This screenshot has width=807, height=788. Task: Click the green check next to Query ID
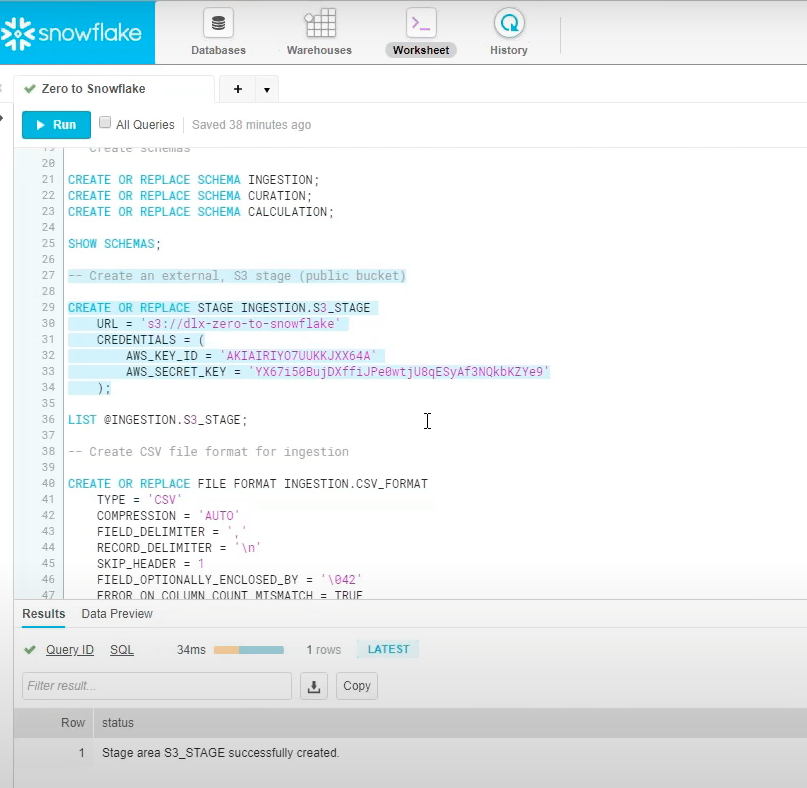coord(30,650)
